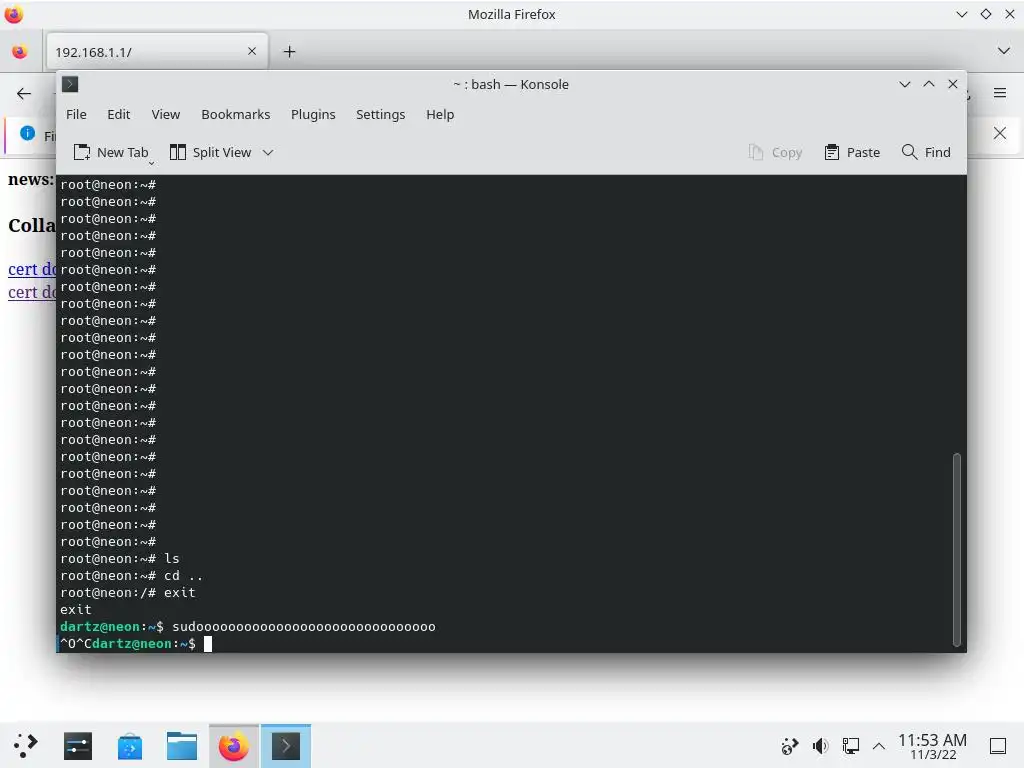Open the Help menu in Konsole
The height and width of the screenshot is (768, 1024).
click(x=440, y=114)
